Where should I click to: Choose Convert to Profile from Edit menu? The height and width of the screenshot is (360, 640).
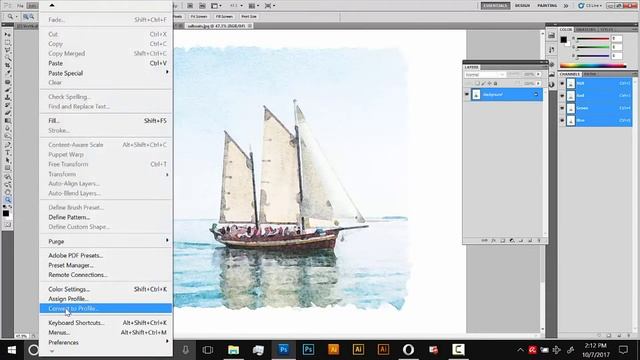106,308
